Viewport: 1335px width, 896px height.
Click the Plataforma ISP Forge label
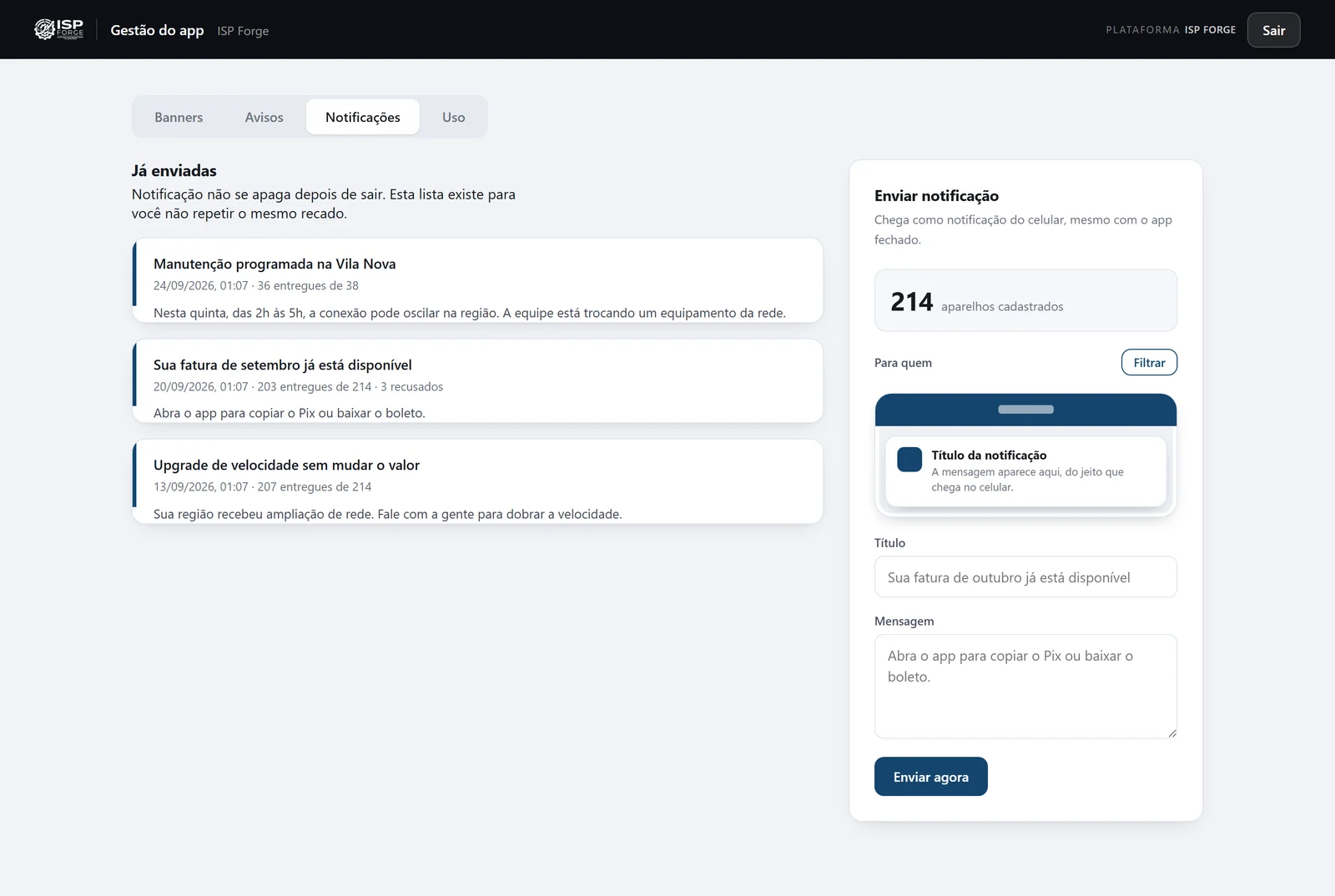pyautogui.click(x=1171, y=30)
